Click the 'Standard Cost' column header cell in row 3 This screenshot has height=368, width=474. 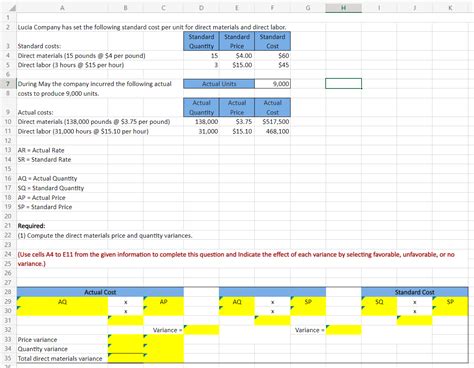coord(272,41)
